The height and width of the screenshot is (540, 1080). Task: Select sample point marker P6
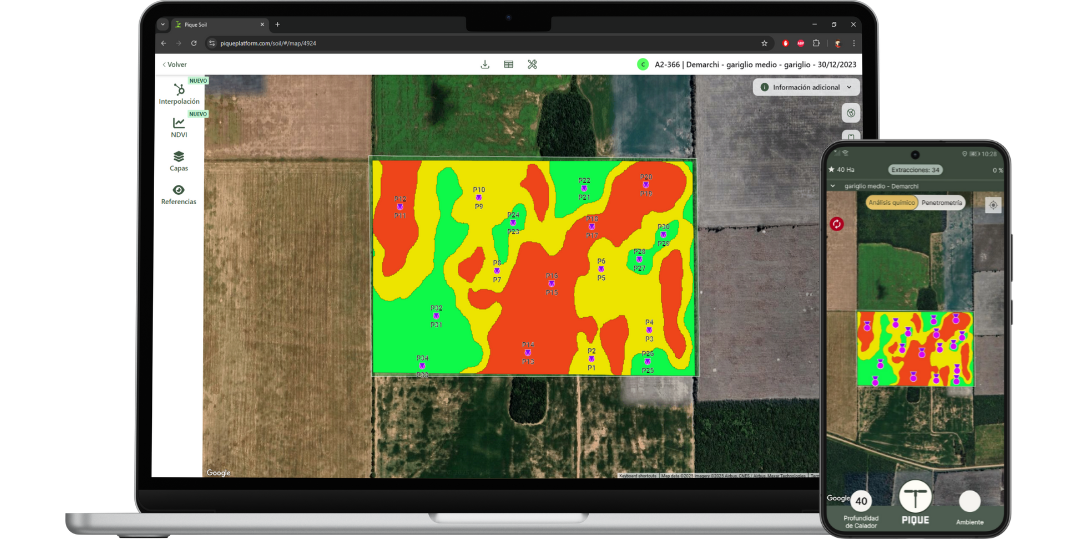[x=601, y=269]
